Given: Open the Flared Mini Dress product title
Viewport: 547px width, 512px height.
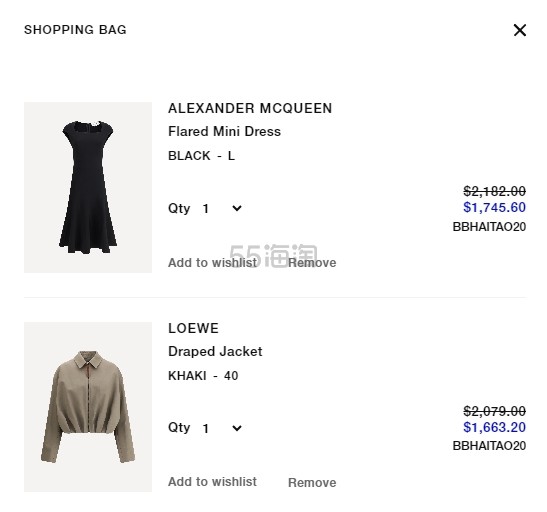Looking at the screenshot, I should (224, 131).
